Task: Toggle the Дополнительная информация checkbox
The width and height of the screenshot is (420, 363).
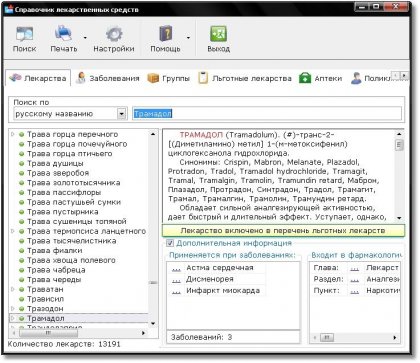Action: pos(170,243)
